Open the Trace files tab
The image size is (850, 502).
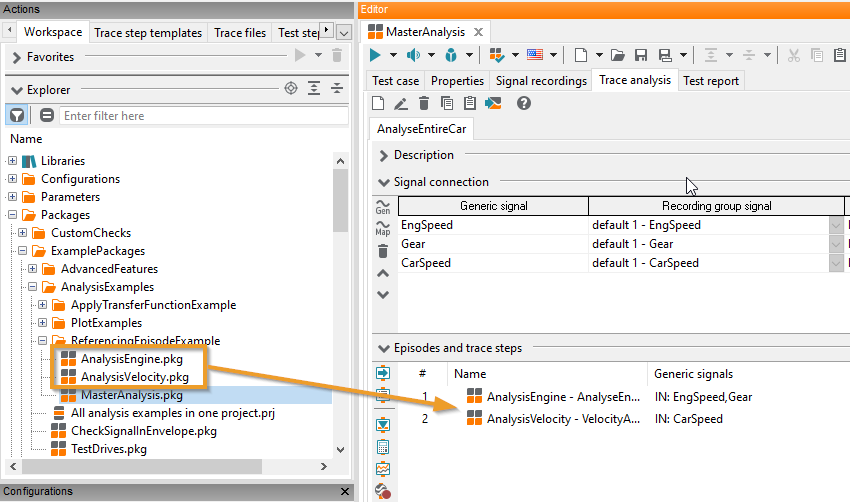tap(240, 33)
